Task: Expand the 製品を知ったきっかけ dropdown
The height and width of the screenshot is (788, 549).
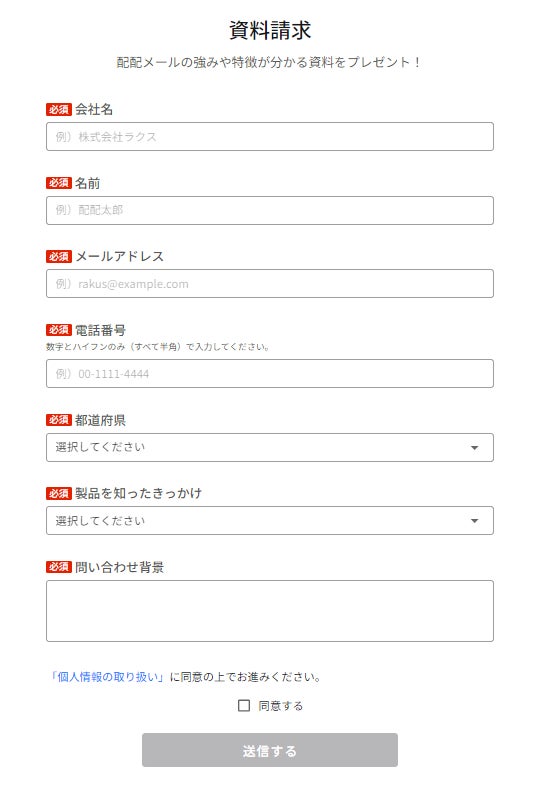Action: coord(269,520)
